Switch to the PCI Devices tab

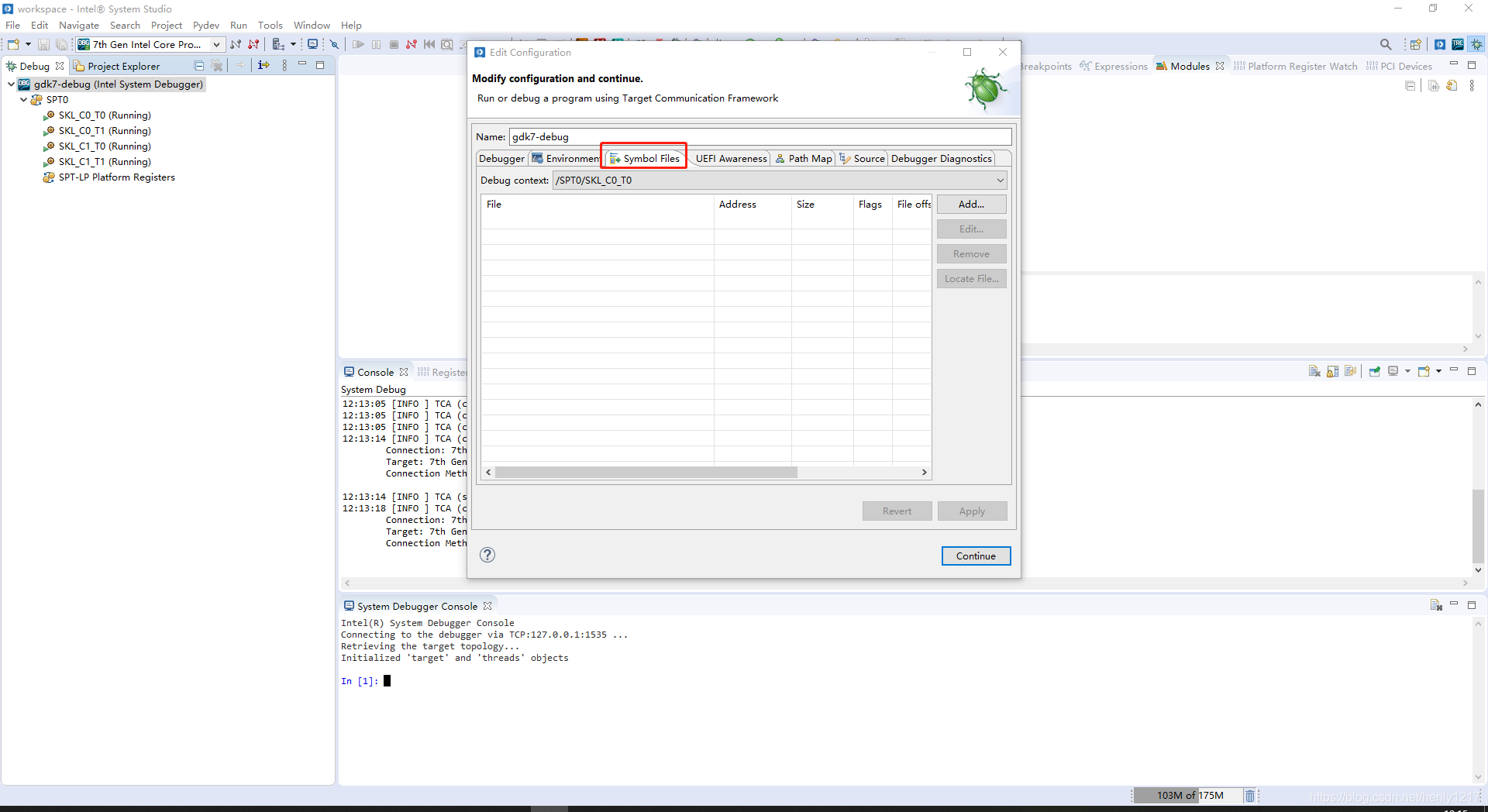(x=1399, y=66)
